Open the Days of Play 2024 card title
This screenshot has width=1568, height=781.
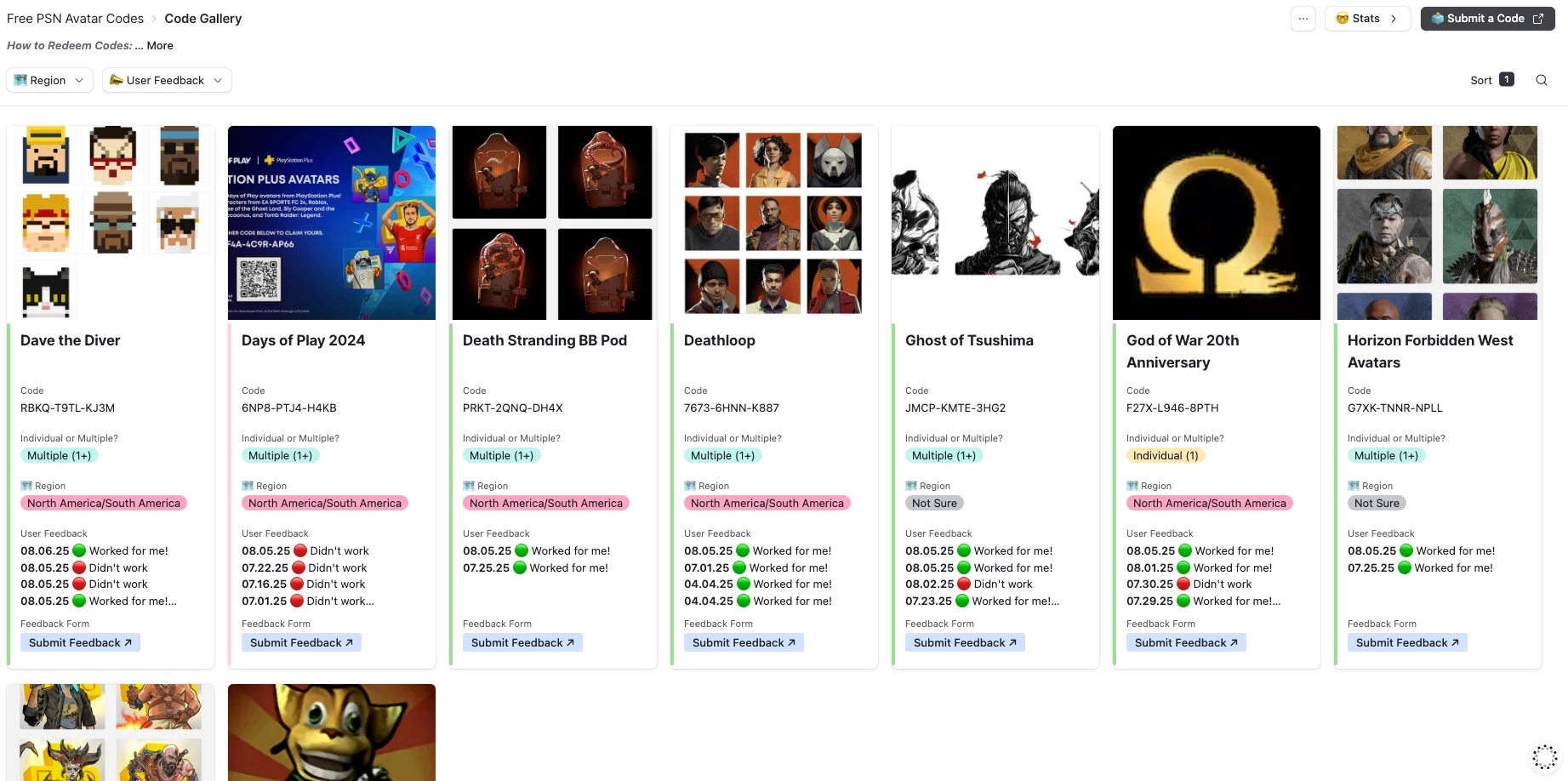point(303,340)
